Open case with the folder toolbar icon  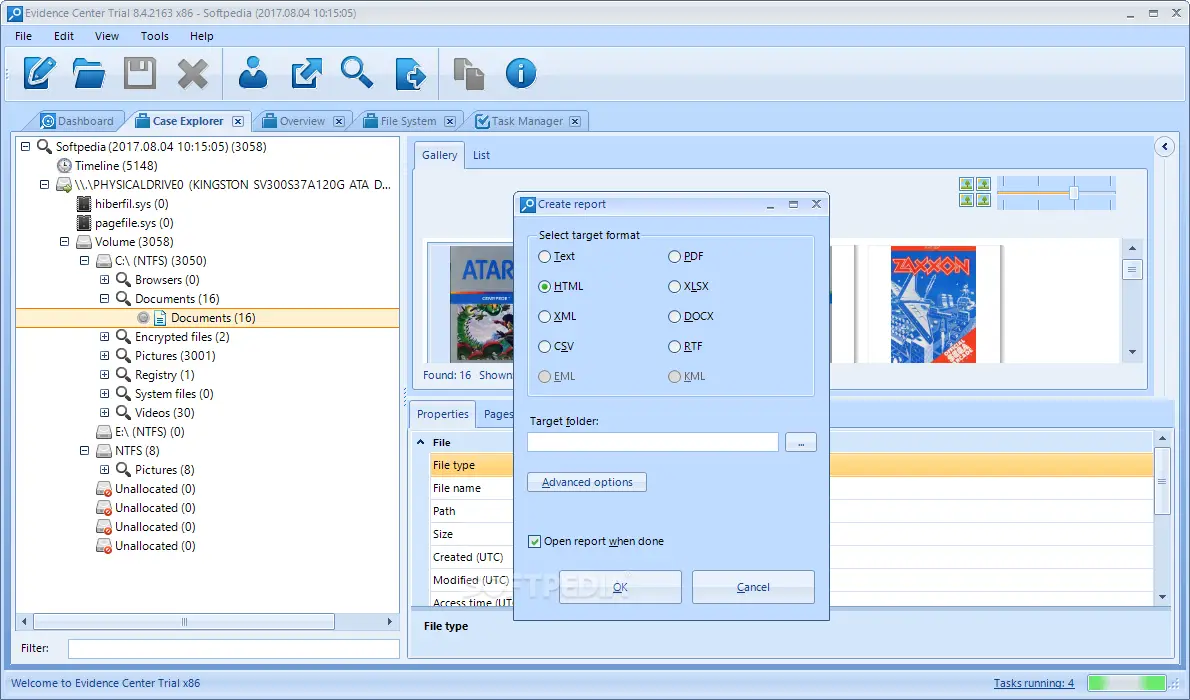coord(89,74)
